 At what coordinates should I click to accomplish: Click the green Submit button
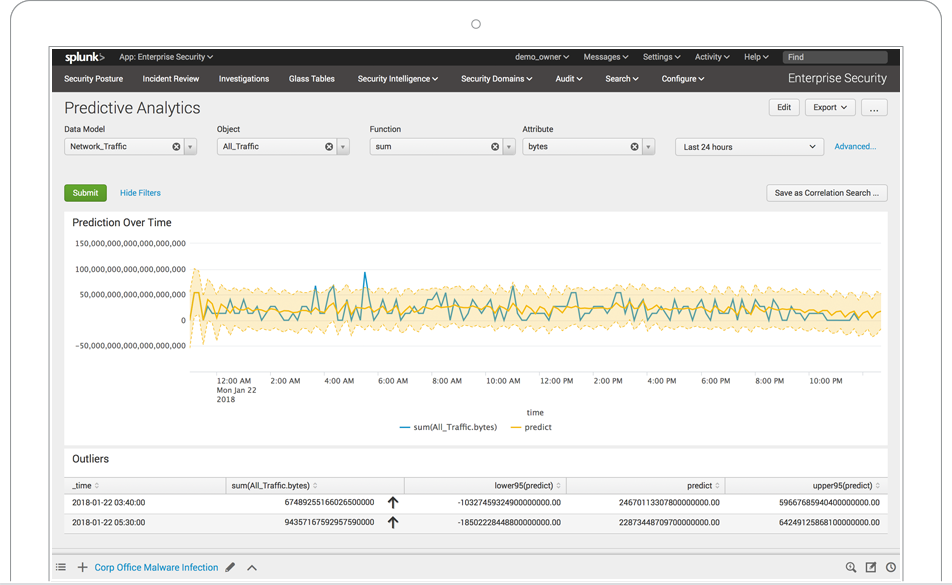tap(86, 193)
